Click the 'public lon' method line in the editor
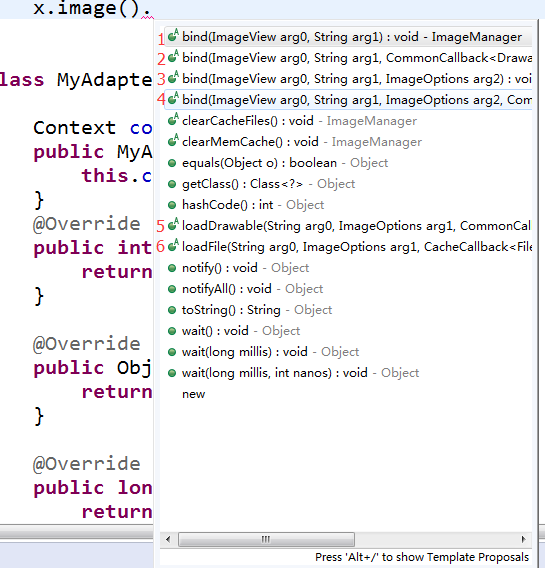 point(93,488)
